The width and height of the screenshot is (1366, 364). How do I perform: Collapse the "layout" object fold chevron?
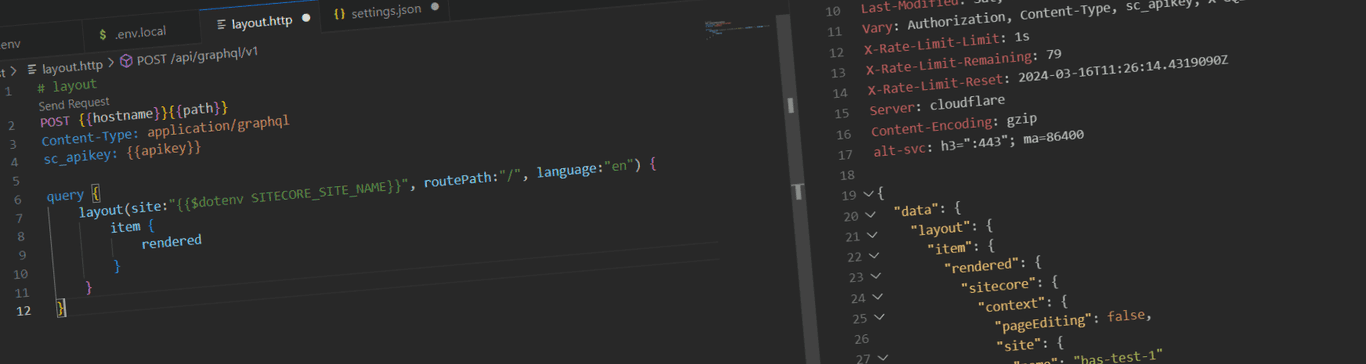coord(872,235)
